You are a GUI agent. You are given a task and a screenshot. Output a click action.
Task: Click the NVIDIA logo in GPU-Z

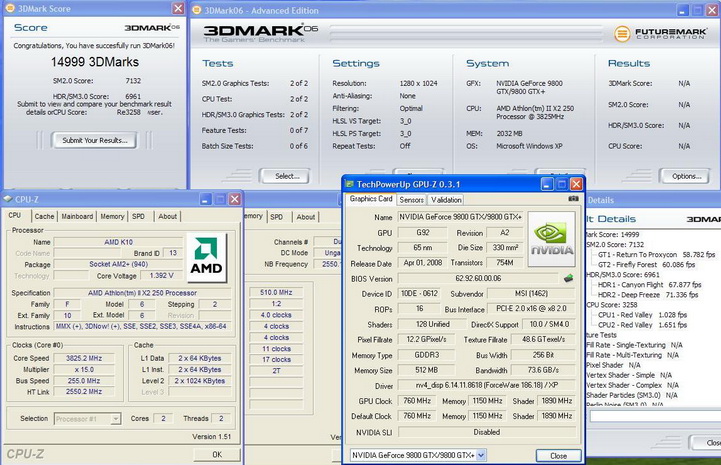[552, 239]
